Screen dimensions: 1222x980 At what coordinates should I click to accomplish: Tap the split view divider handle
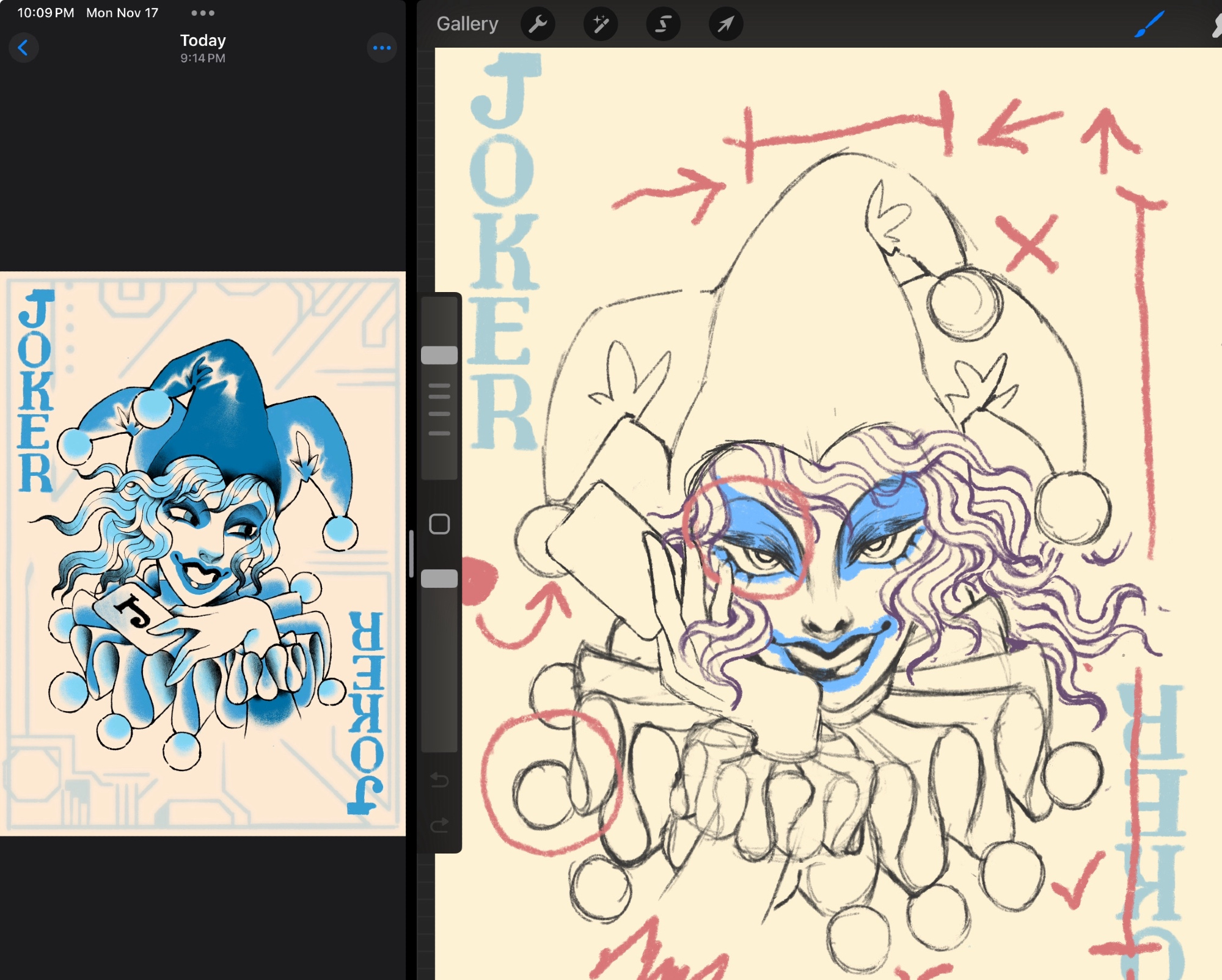(x=411, y=554)
